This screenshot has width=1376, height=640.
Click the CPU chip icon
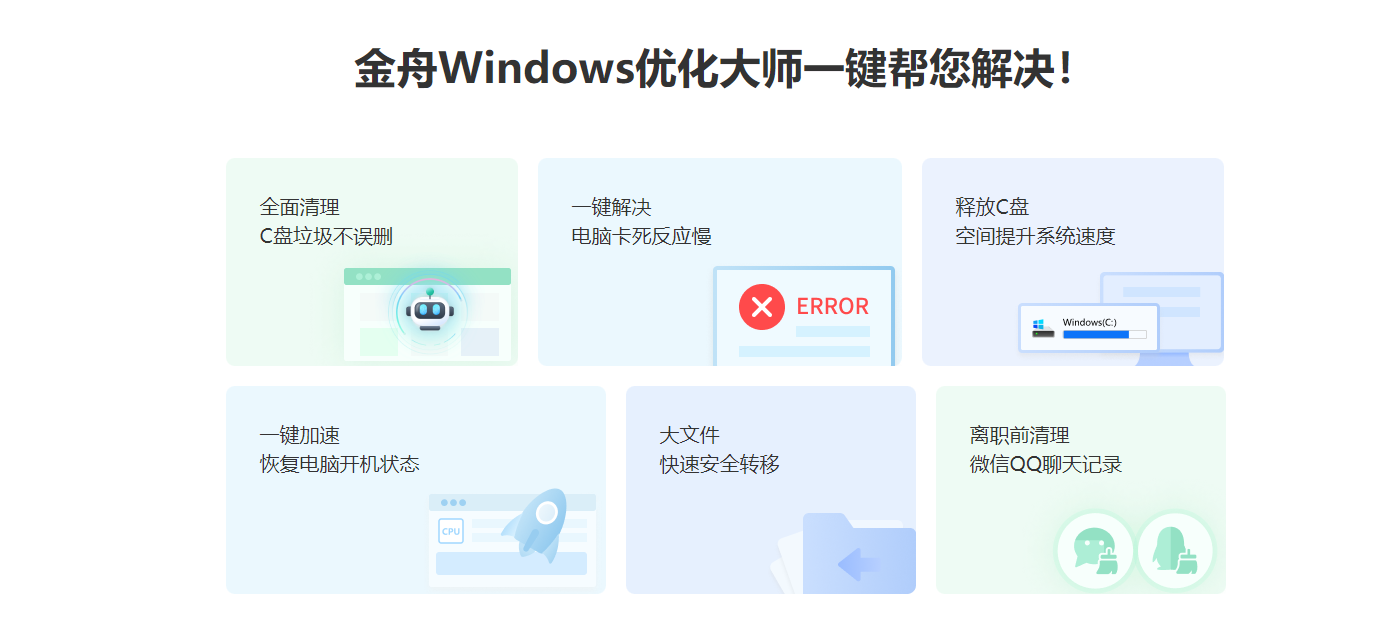[x=451, y=531]
